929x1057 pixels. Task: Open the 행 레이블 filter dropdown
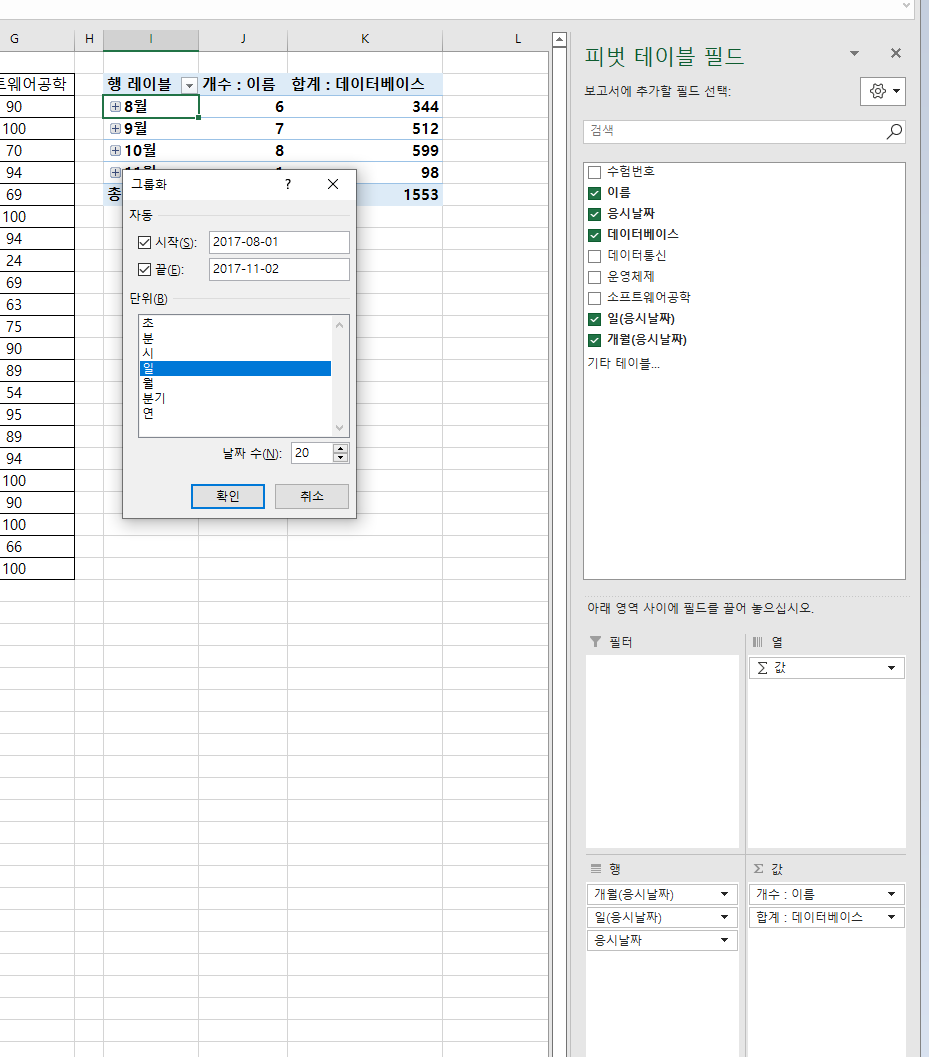(x=188, y=85)
